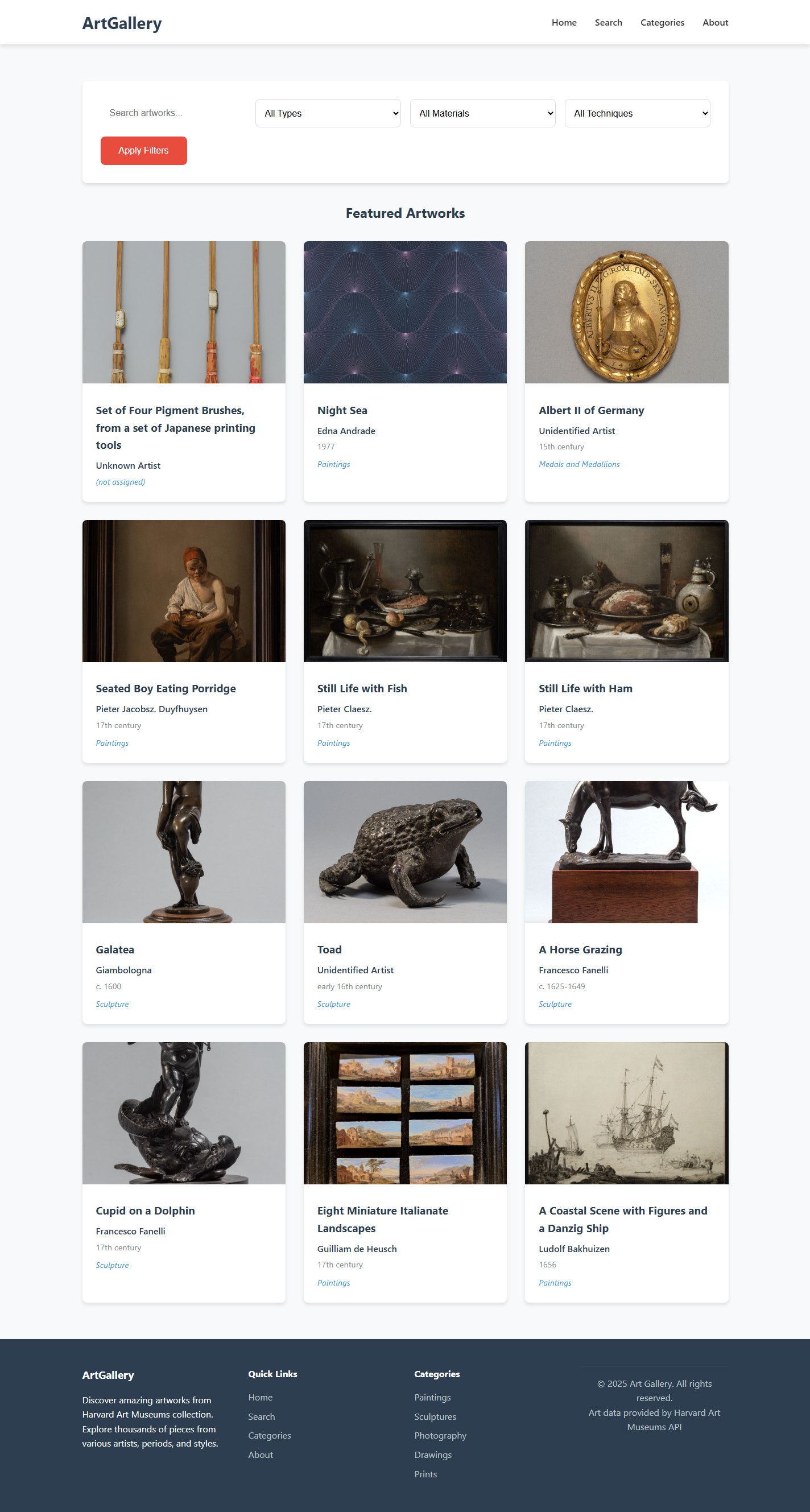The width and height of the screenshot is (810, 1512).
Task: Open the Eight Miniature Italianate Landscapes image
Action: click(x=405, y=1113)
